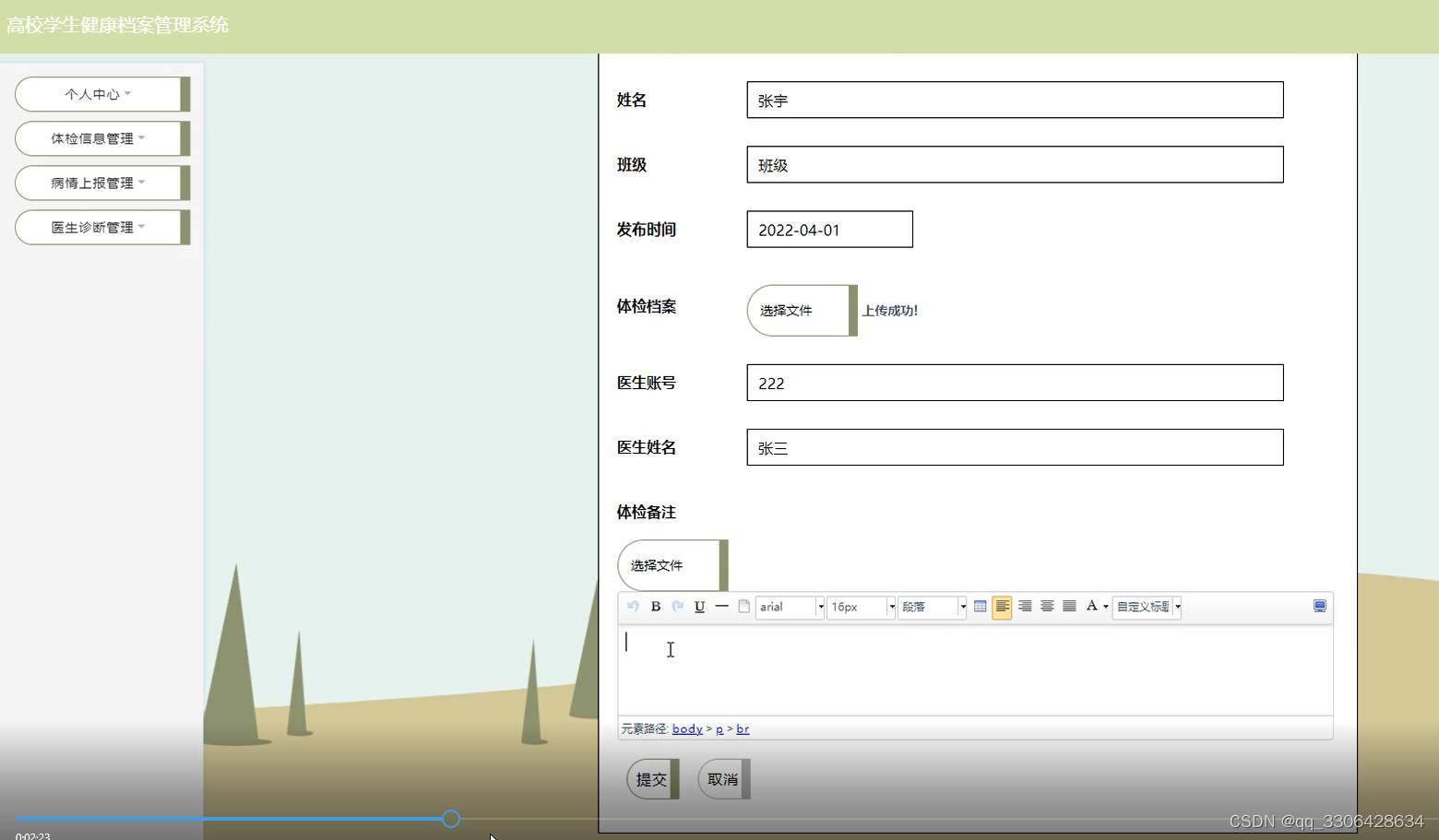1439x840 pixels.
Task: Click the 医生账号 input field
Action: point(1015,383)
